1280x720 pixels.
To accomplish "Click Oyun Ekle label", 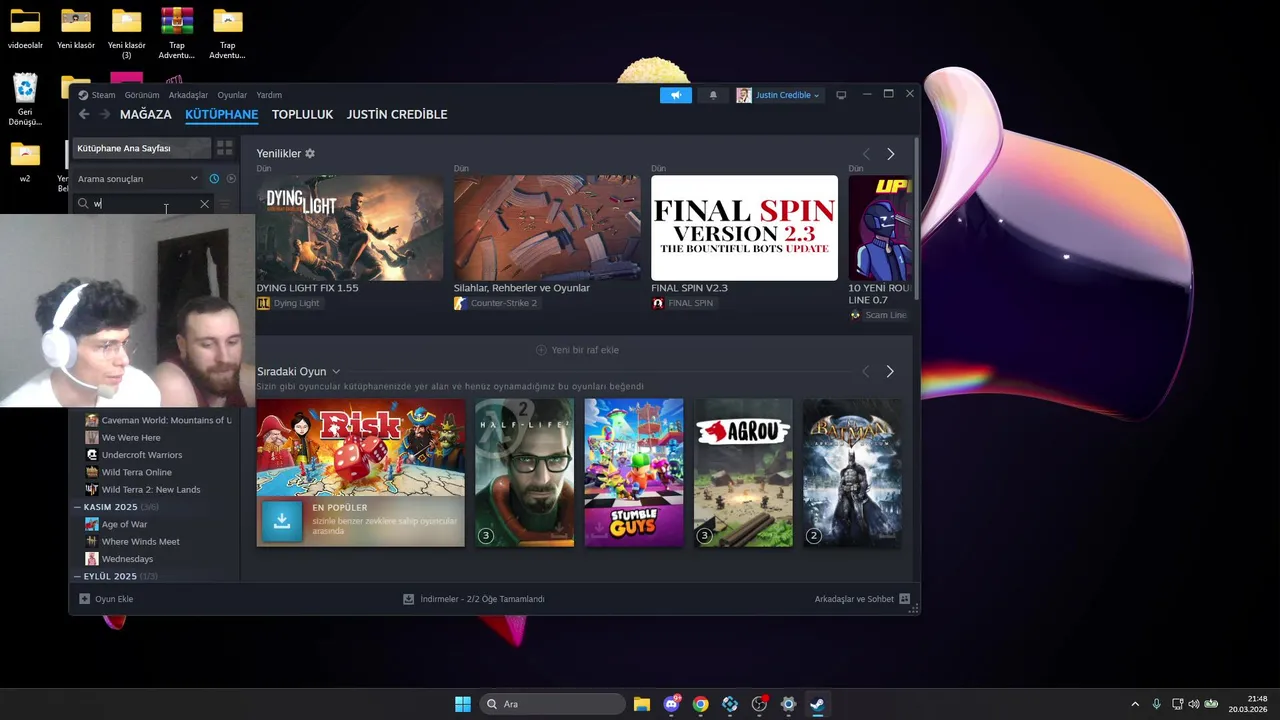I will [x=114, y=599].
